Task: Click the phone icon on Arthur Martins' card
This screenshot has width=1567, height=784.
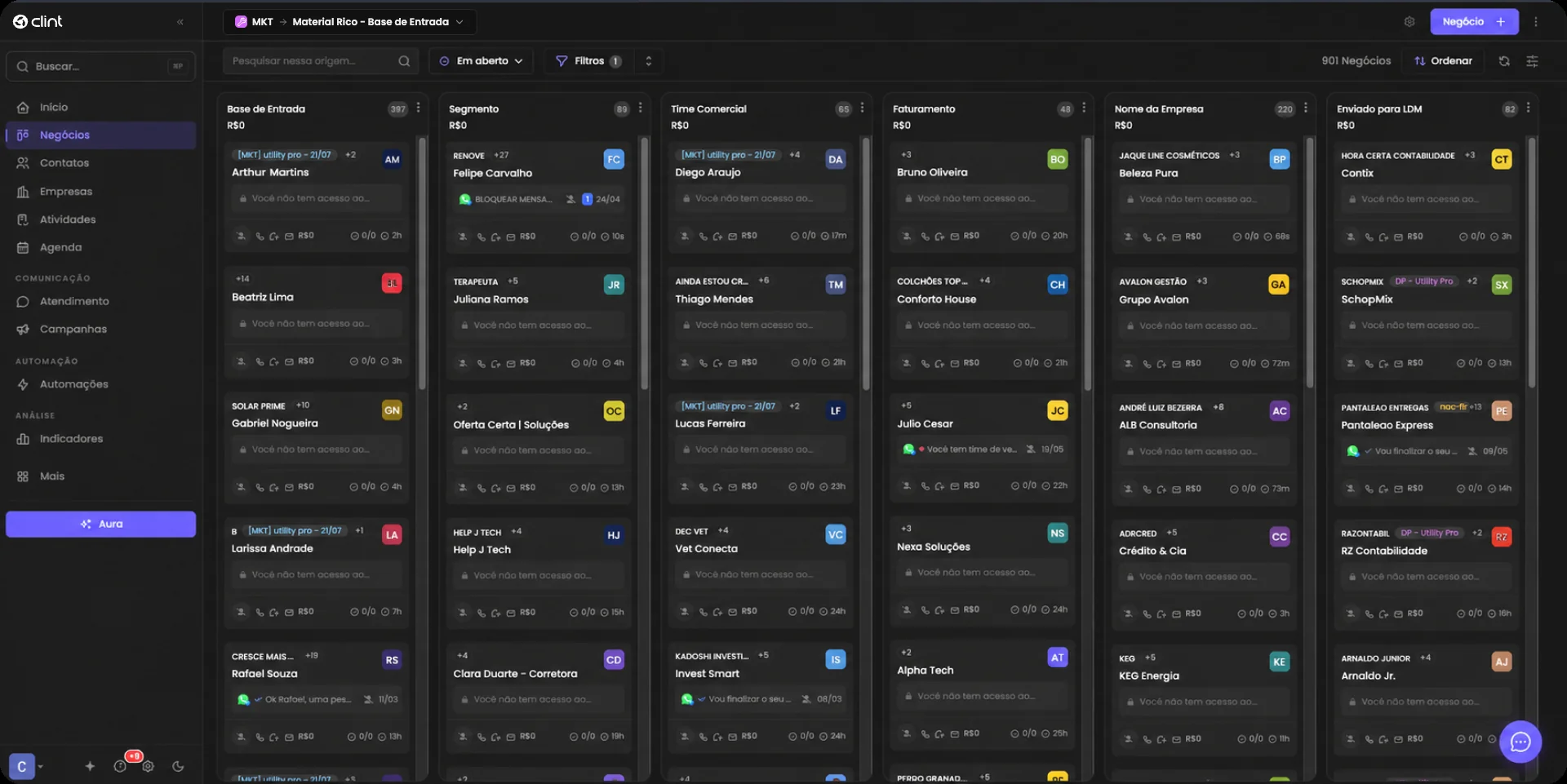Action: pyautogui.click(x=260, y=237)
